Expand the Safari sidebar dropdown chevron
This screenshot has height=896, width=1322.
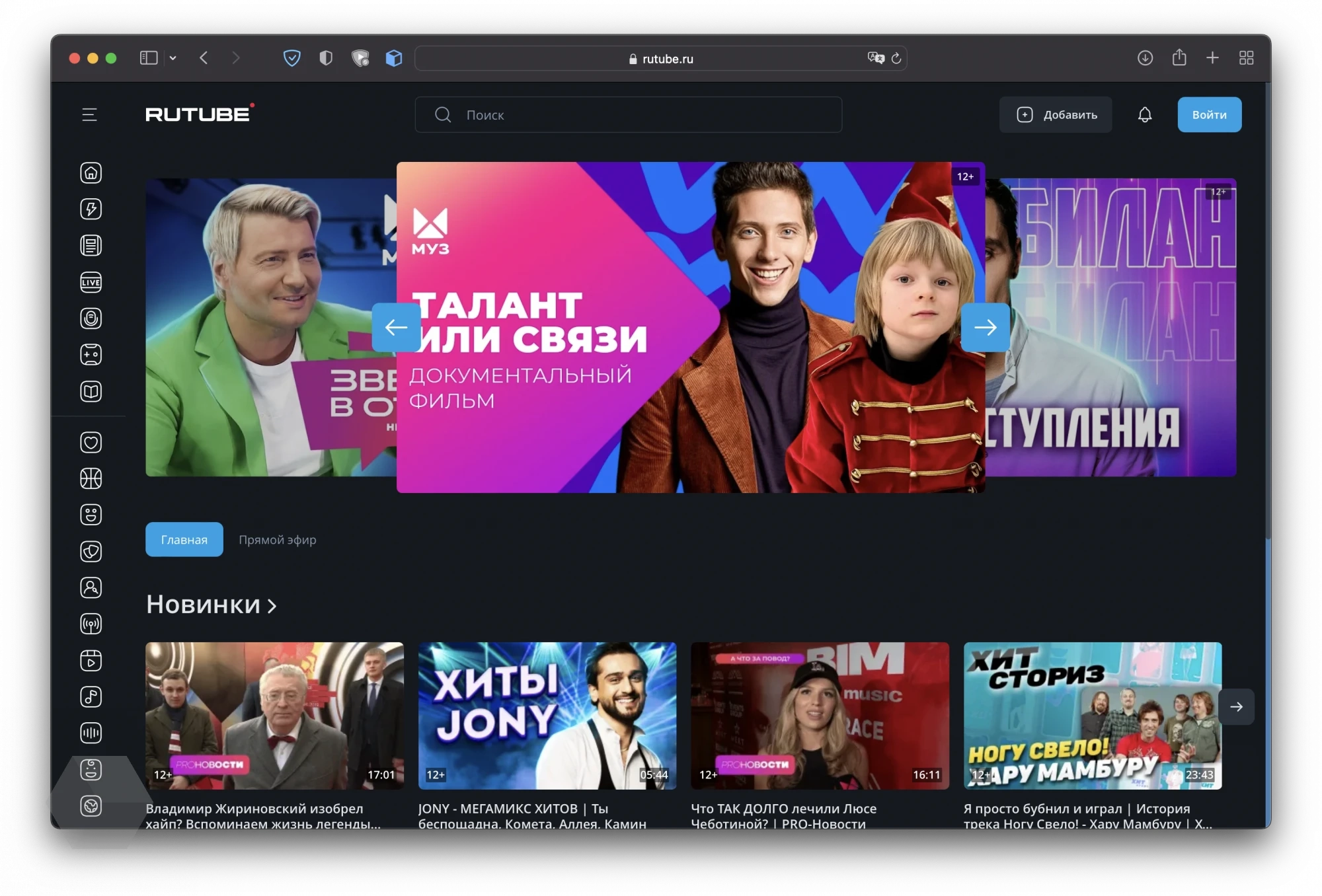point(173,58)
